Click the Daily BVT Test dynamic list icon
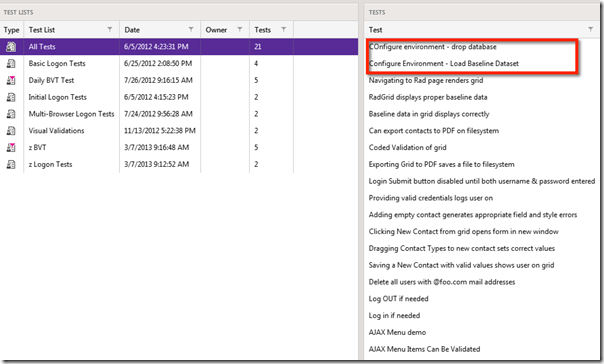The image size is (604, 364). tap(11, 81)
